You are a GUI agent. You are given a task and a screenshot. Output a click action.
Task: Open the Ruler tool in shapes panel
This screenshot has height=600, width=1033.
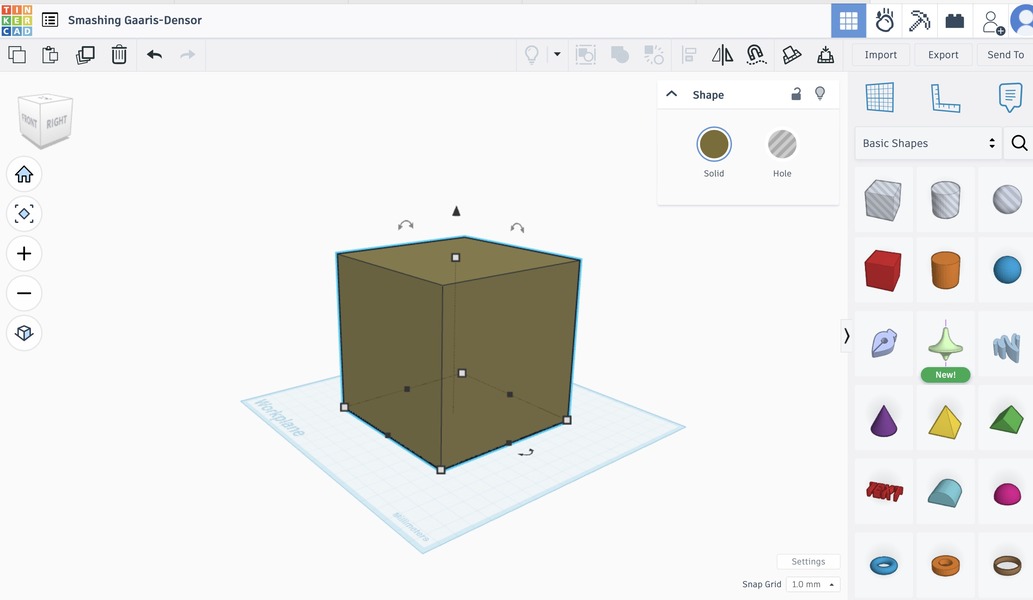pyautogui.click(x=944, y=97)
